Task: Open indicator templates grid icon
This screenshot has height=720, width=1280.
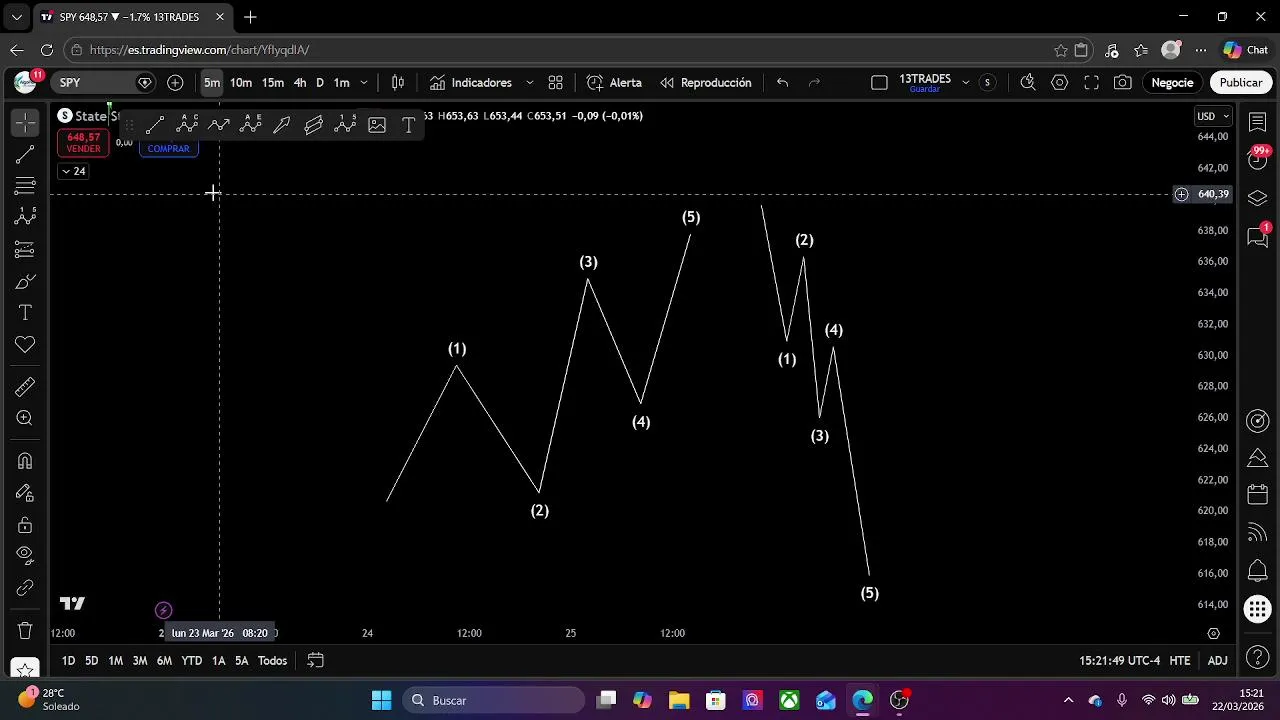Action: pos(555,83)
